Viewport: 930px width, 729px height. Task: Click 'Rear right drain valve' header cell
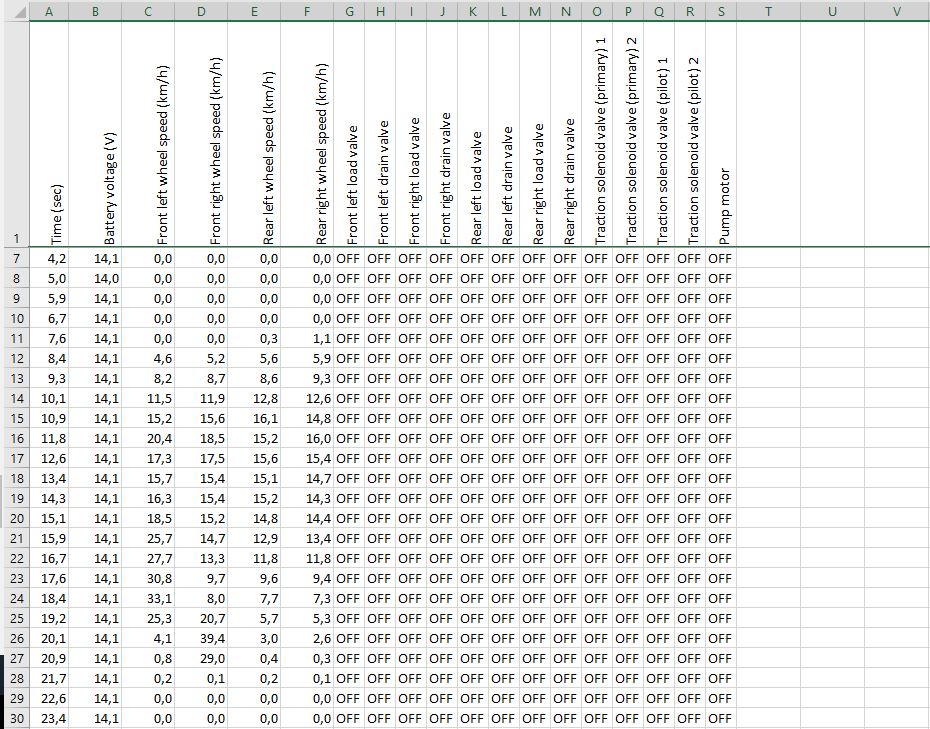click(x=566, y=134)
